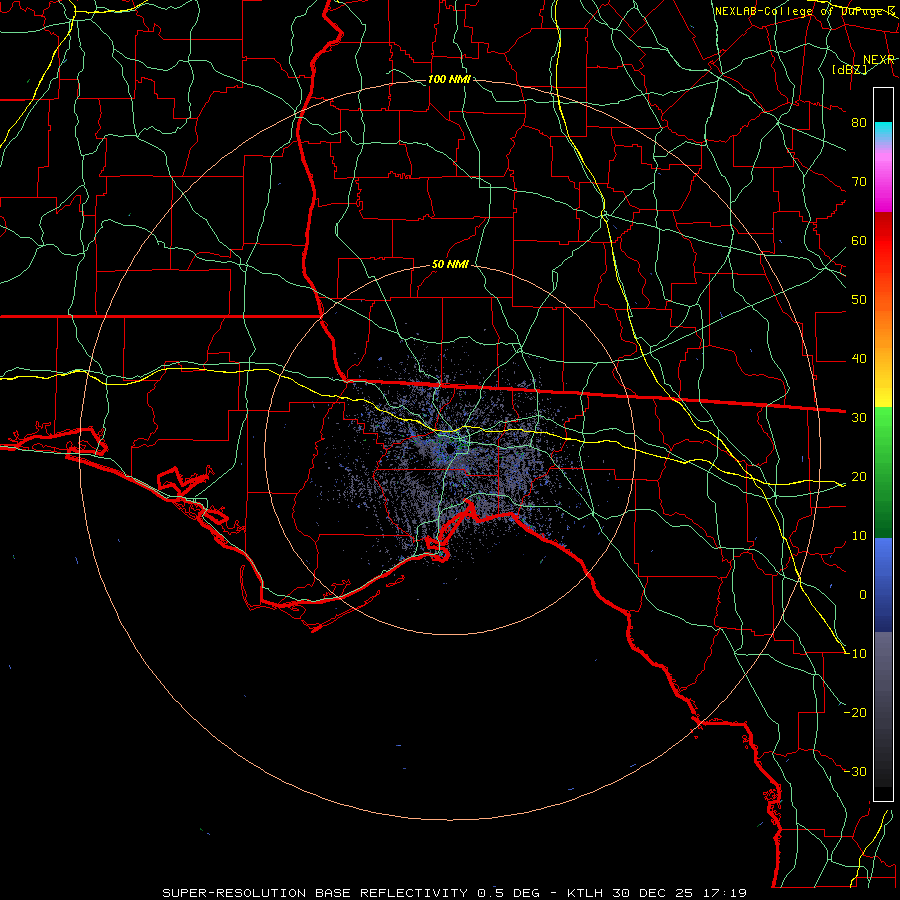Click the NEXR label above the color scale
This screenshot has height=900, width=900.
[x=878, y=59]
